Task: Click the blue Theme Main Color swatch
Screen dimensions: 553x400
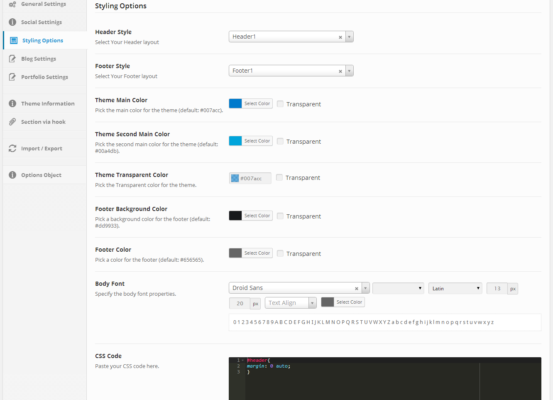Action: tap(235, 103)
